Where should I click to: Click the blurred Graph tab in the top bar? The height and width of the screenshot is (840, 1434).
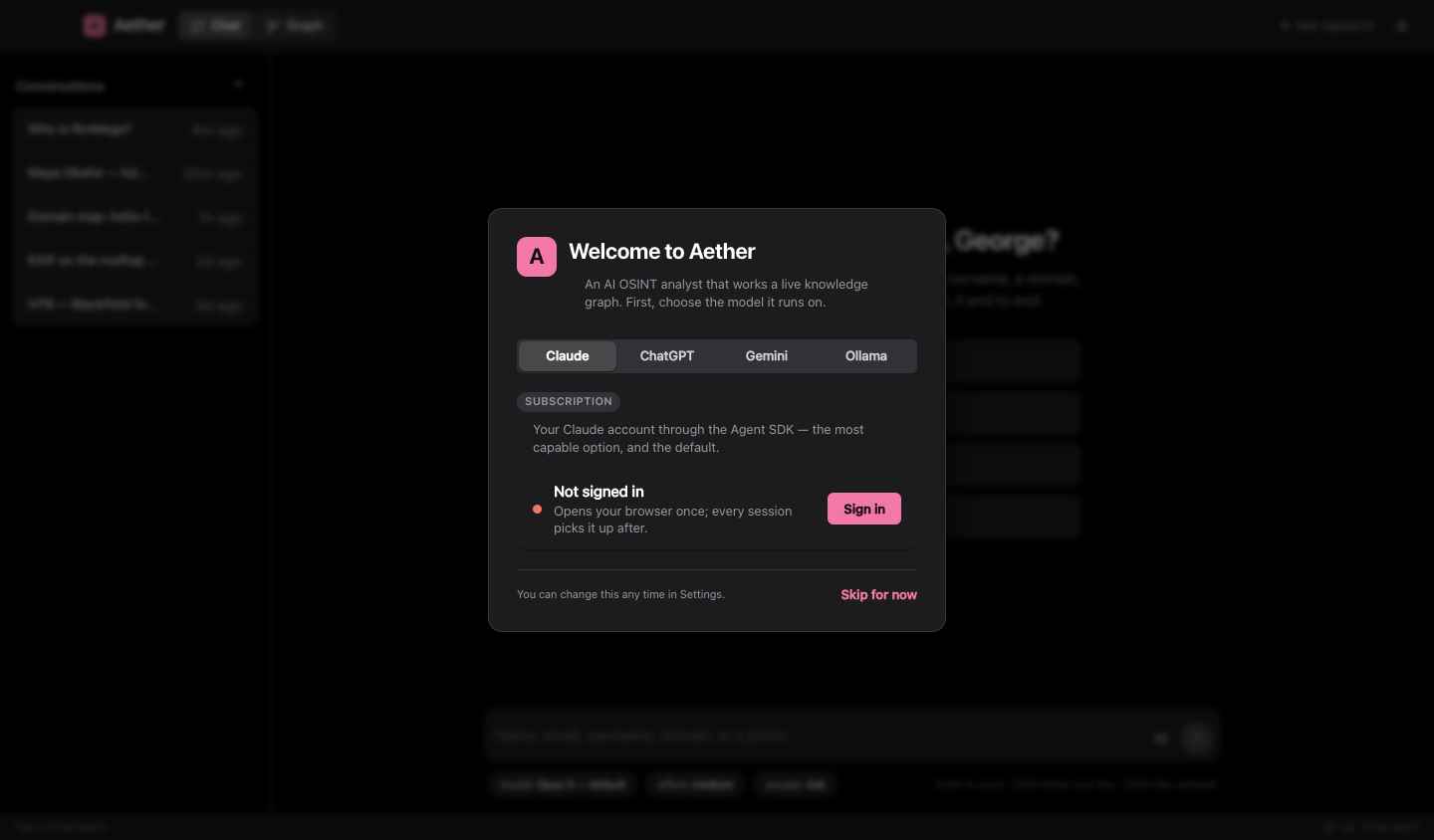(295, 25)
